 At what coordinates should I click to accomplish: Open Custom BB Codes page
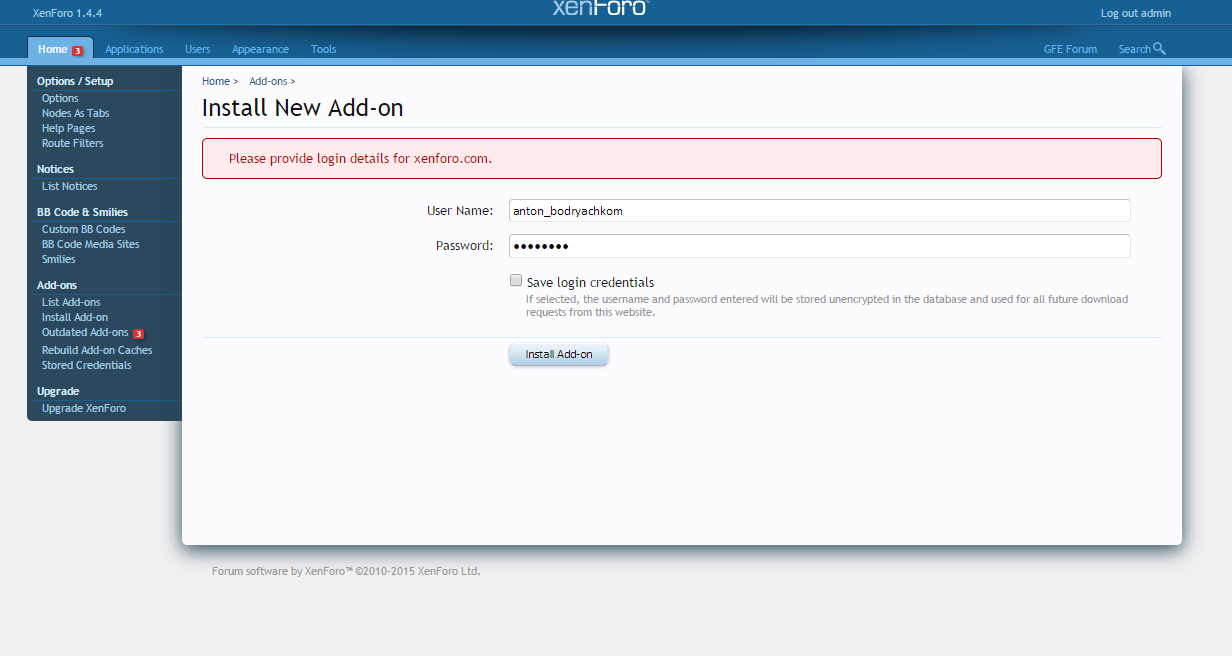(x=84, y=229)
